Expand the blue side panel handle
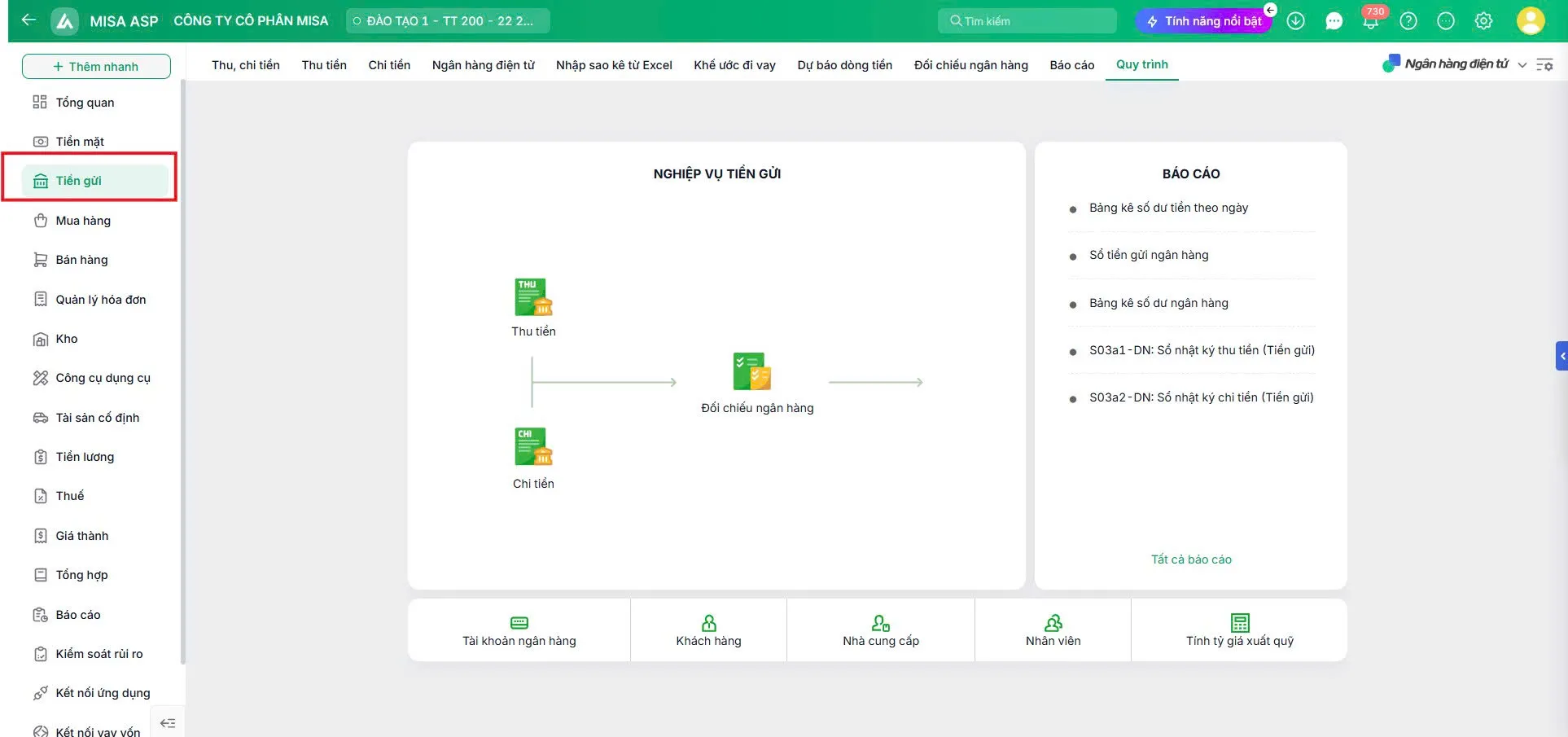 (1561, 356)
